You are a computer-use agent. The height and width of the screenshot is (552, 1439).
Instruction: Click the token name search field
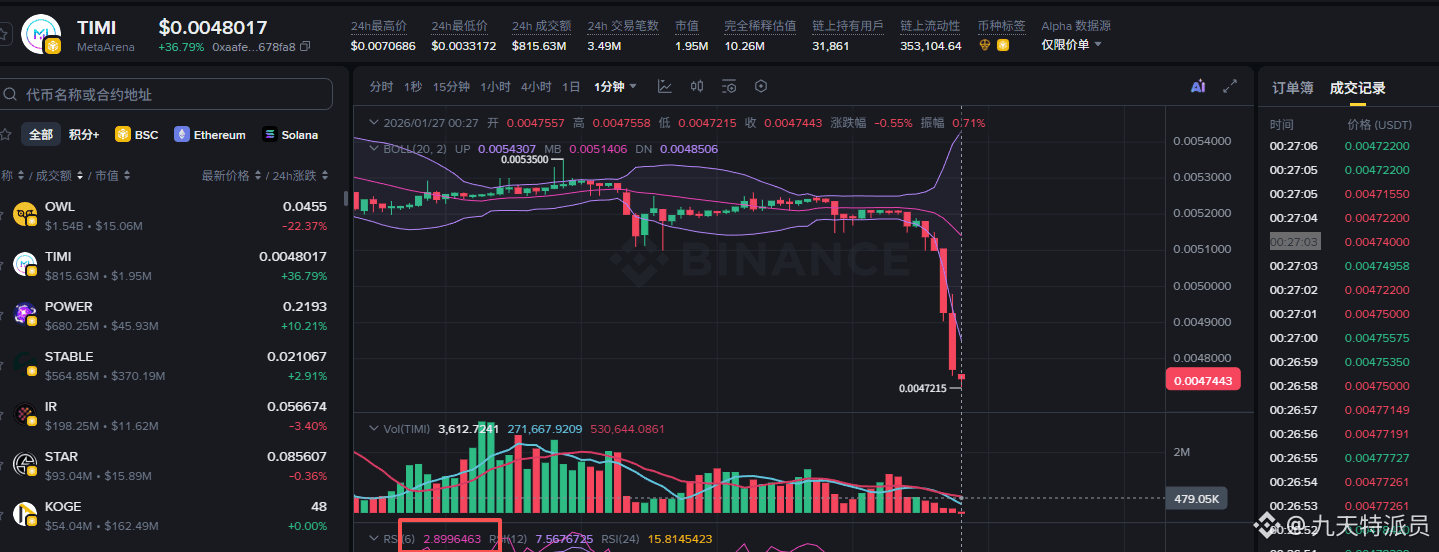(x=168, y=94)
